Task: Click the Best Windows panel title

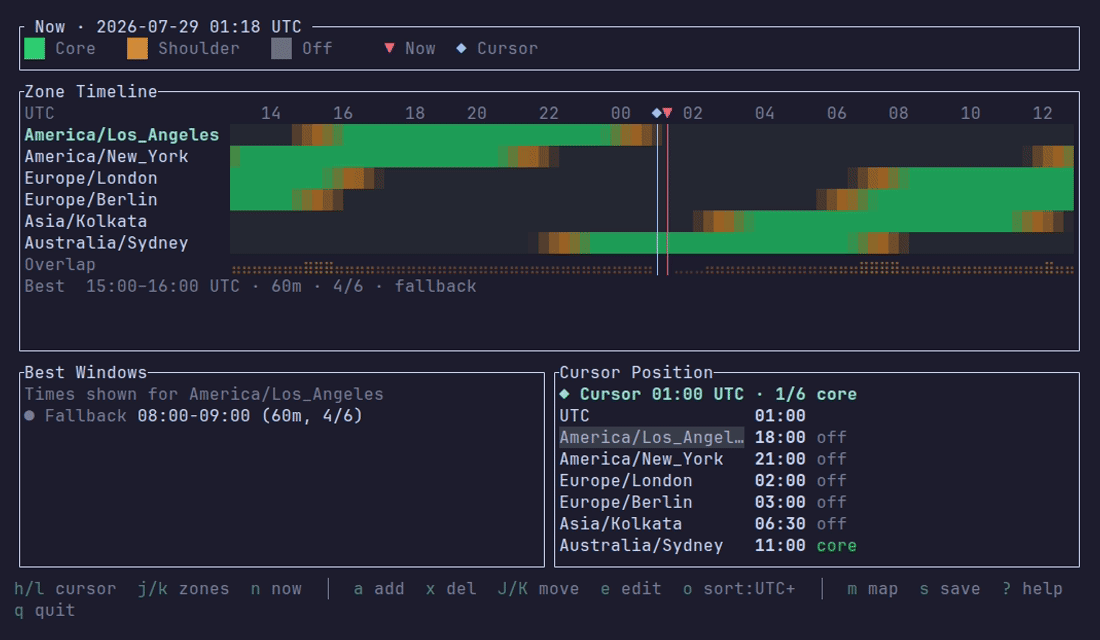Action: [x=86, y=373]
